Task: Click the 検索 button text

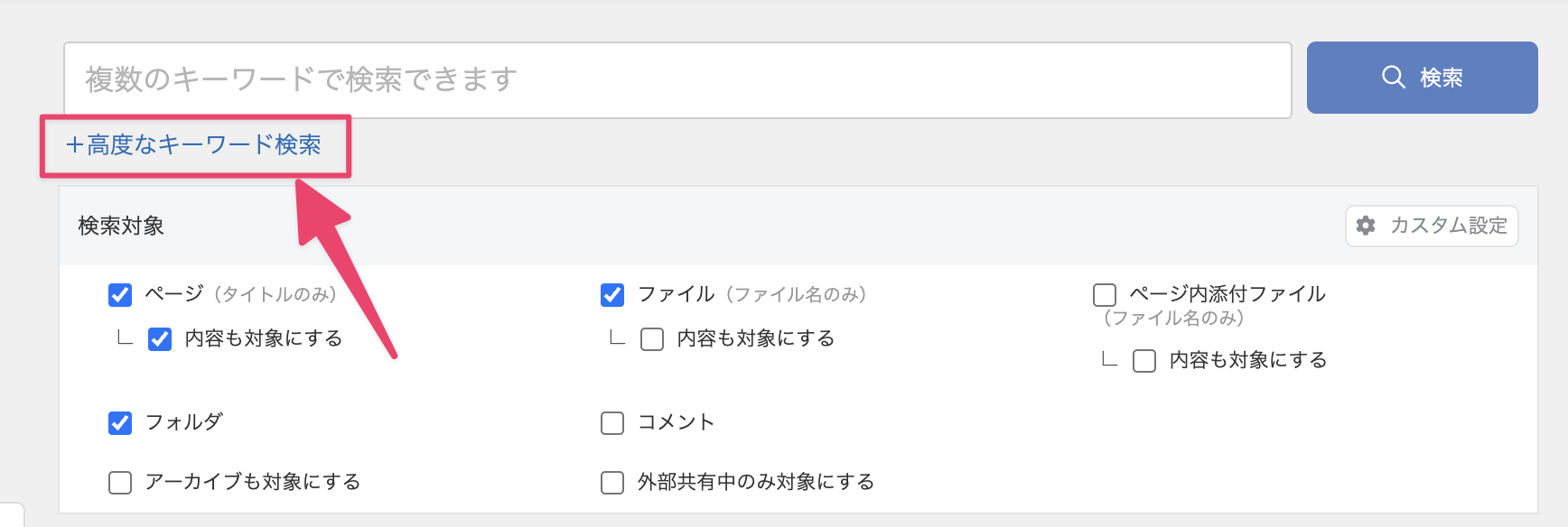Action: pos(1441,78)
